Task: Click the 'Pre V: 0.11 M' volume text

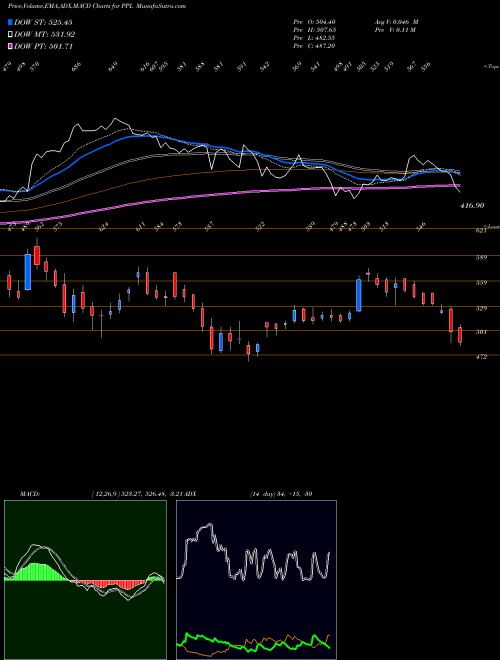Action: tap(394, 30)
